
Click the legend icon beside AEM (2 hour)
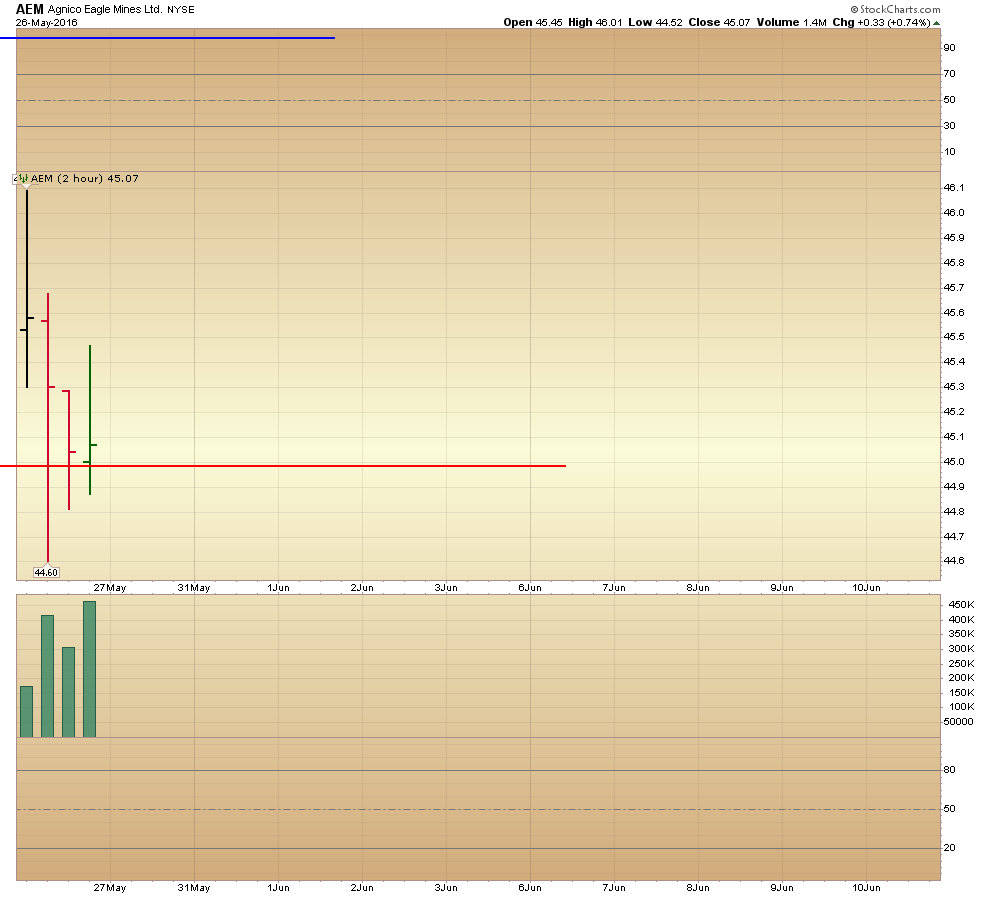21,179
